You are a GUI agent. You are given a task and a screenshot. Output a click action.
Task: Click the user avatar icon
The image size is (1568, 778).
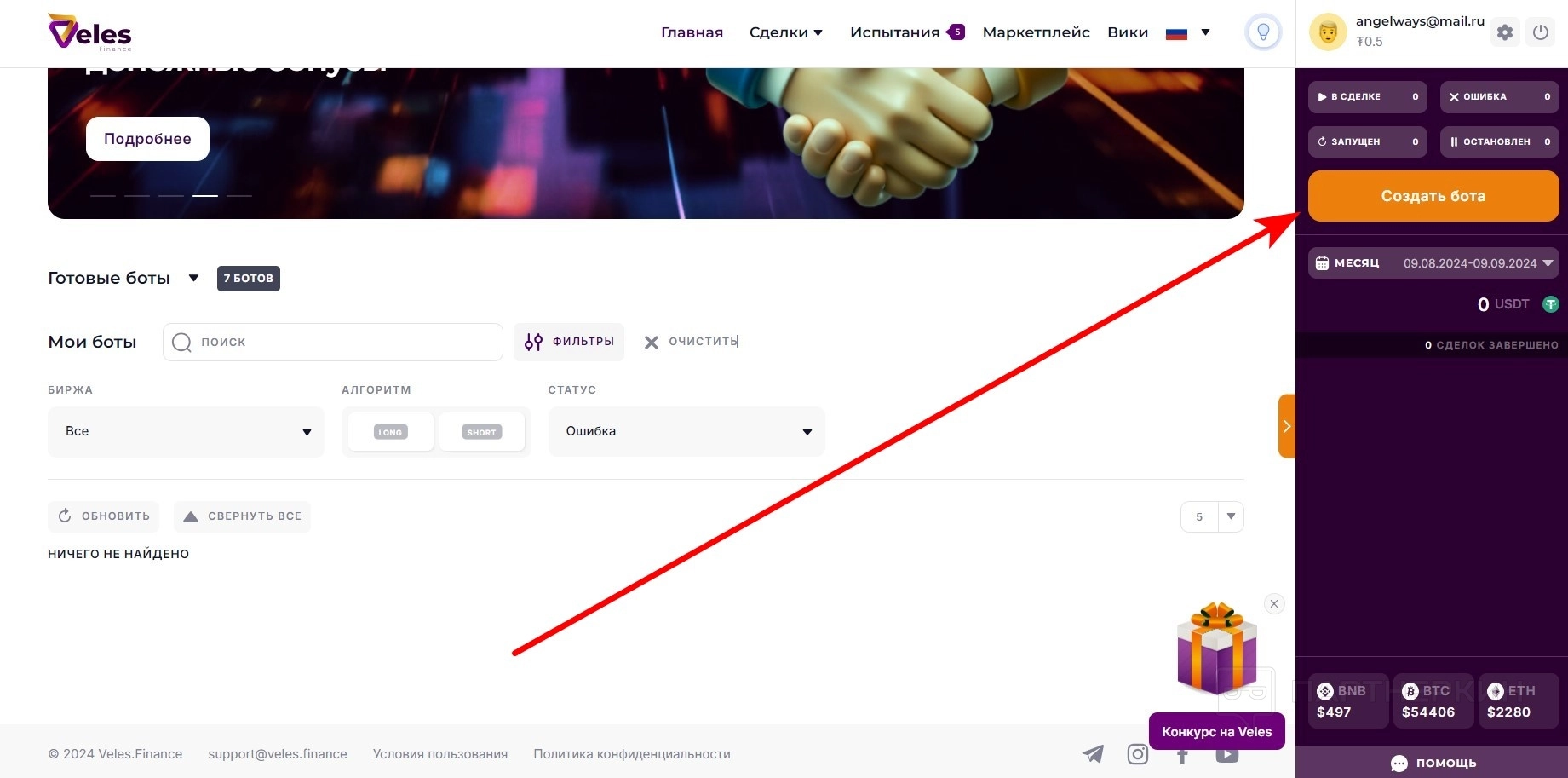pyautogui.click(x=1328, y=32)
